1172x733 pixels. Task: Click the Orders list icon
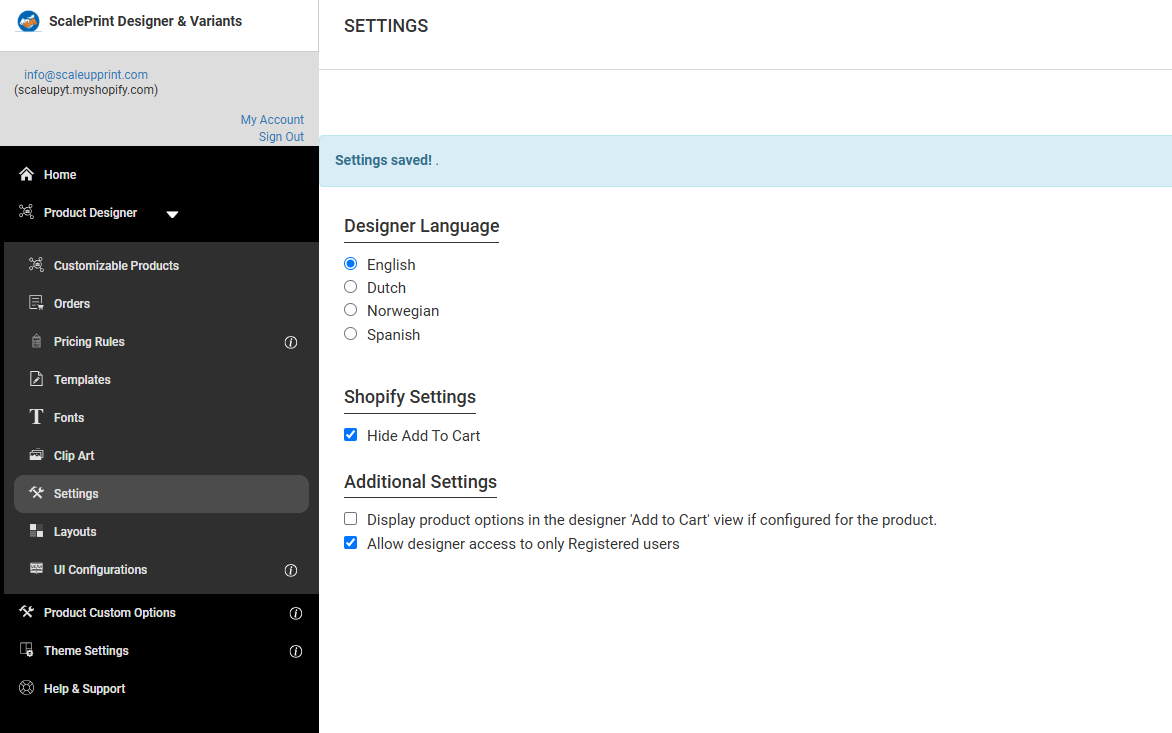coord(36,303)
